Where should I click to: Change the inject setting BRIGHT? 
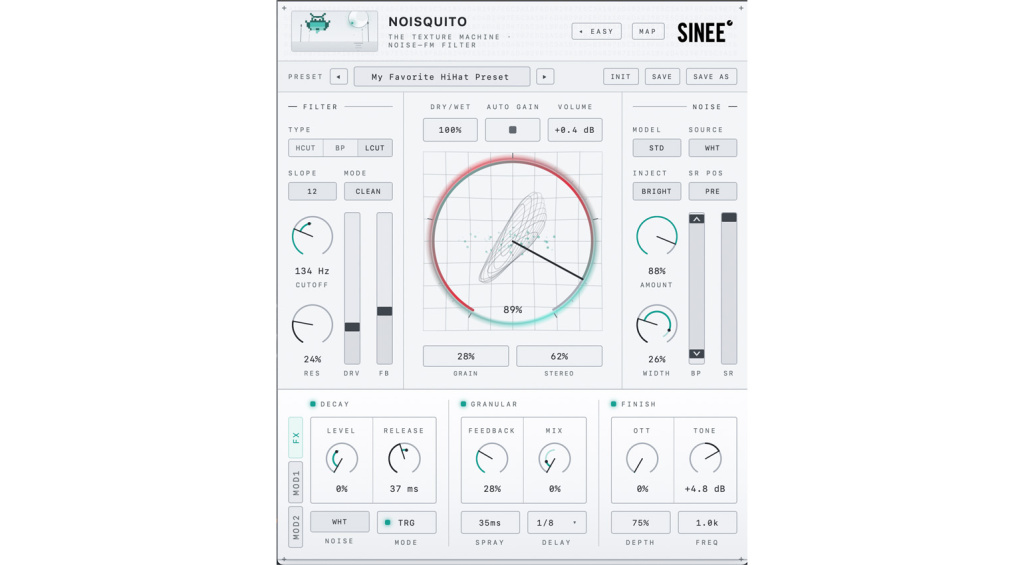(x=656, y=191)
